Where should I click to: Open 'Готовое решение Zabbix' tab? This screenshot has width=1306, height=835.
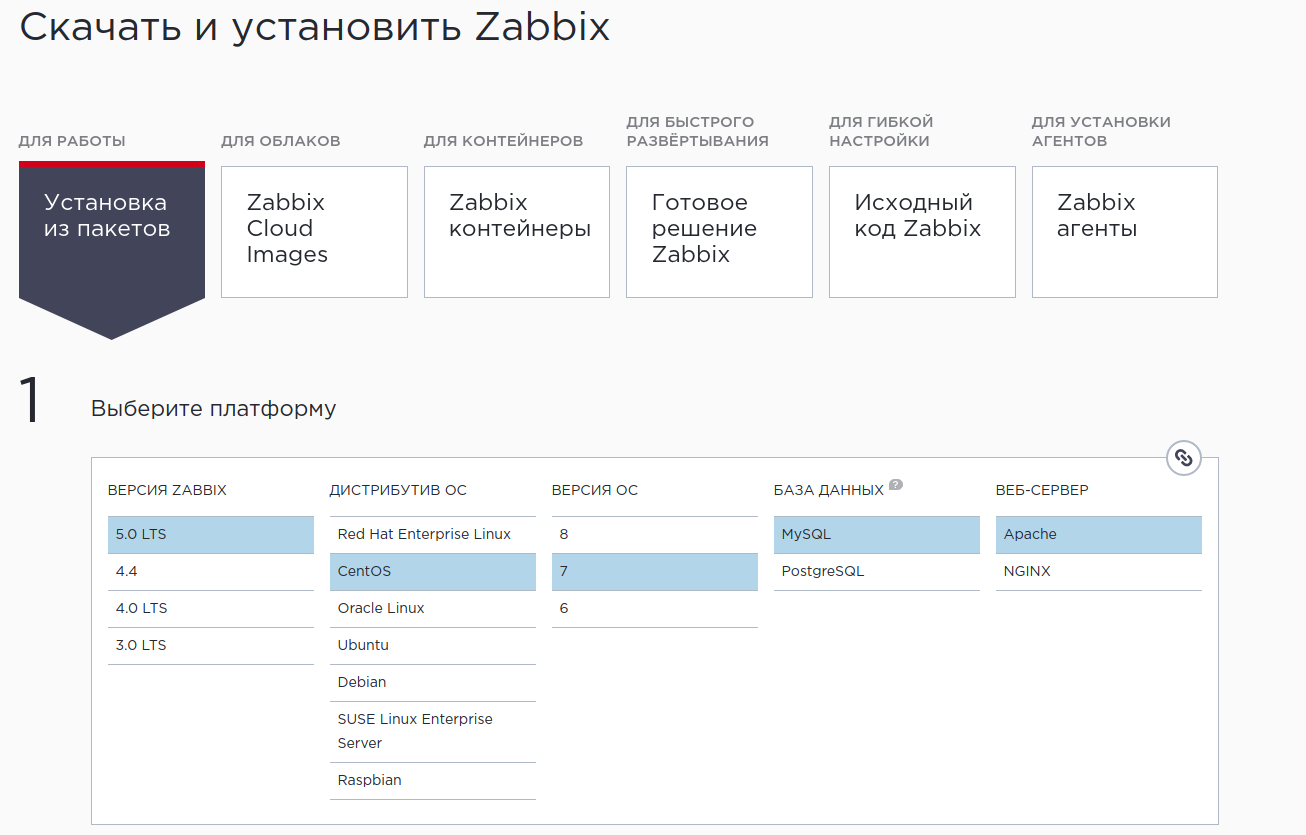pos(719,232)
